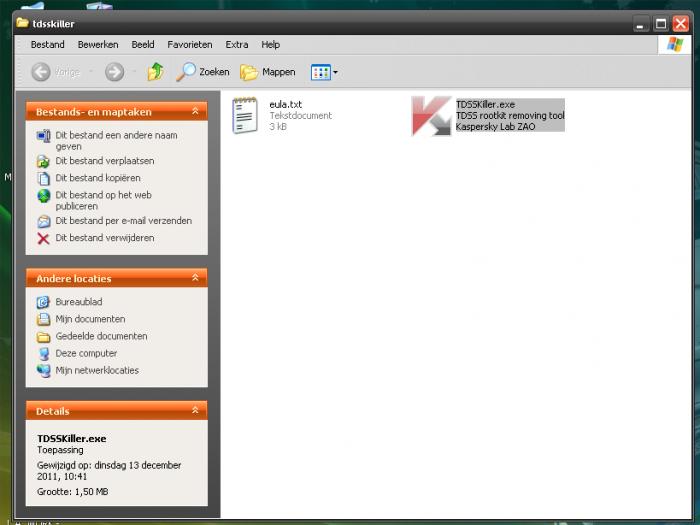Click 'Dit bestand kopiëren' link
Screen dimensions: 700x525
coord(98,178)
